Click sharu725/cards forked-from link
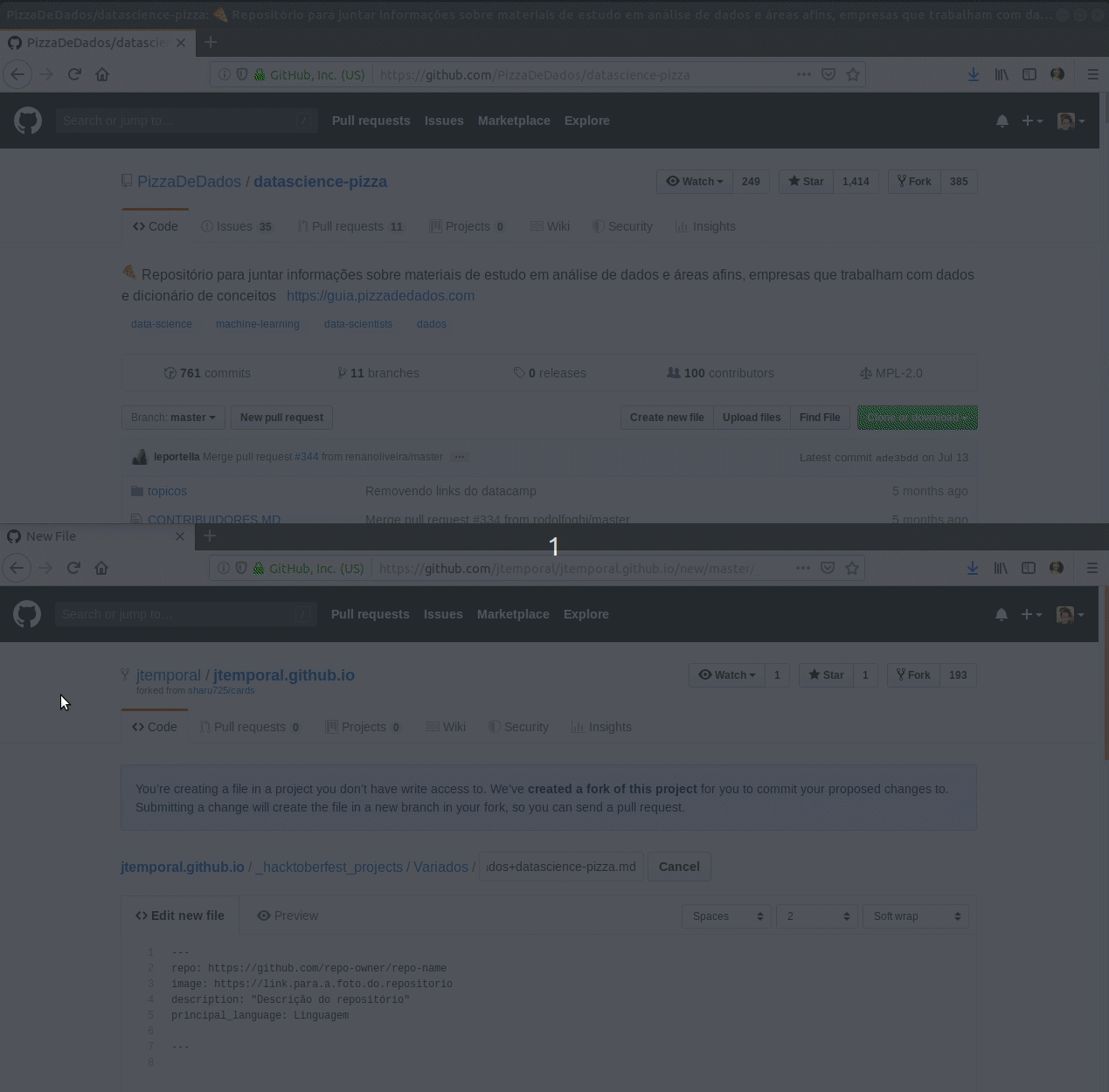Image resolution: width=1109 pixels, height=1092 pixels. pos(221,690)
